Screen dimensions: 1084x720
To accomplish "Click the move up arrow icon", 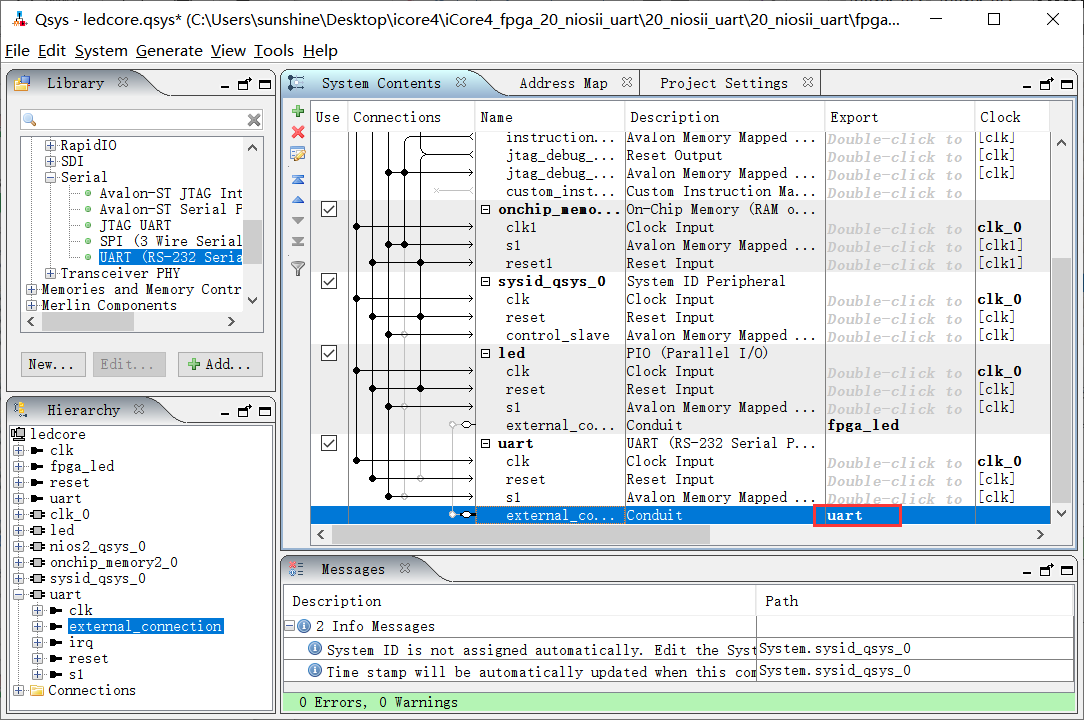I will (x=297, y=200).
